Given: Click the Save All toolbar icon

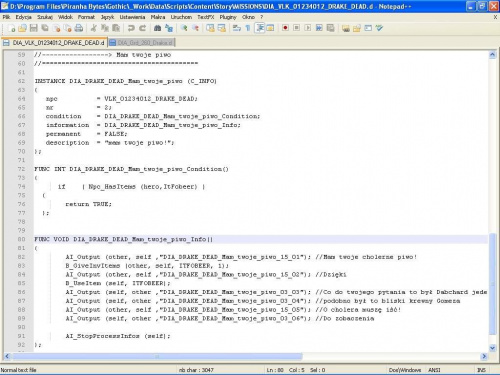Looking at the screenshot, I should [45, 28].
